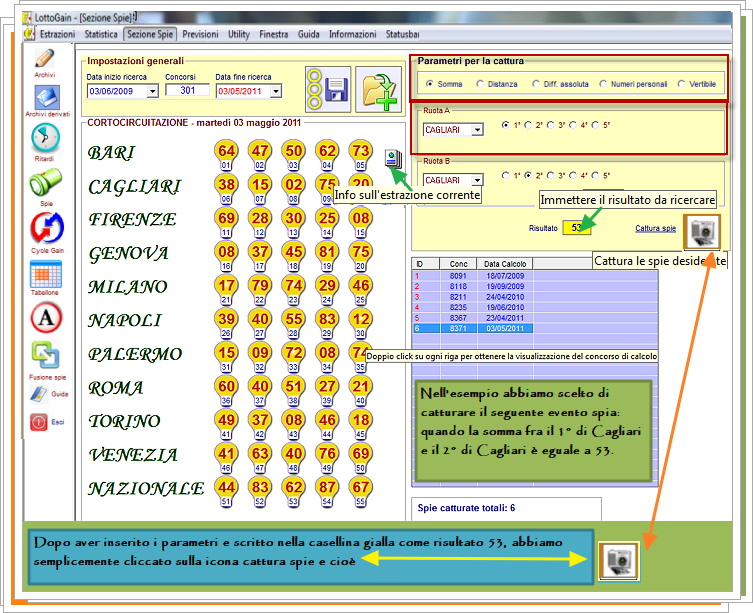
Task: Click the red letter A icon
Action: 46,318
